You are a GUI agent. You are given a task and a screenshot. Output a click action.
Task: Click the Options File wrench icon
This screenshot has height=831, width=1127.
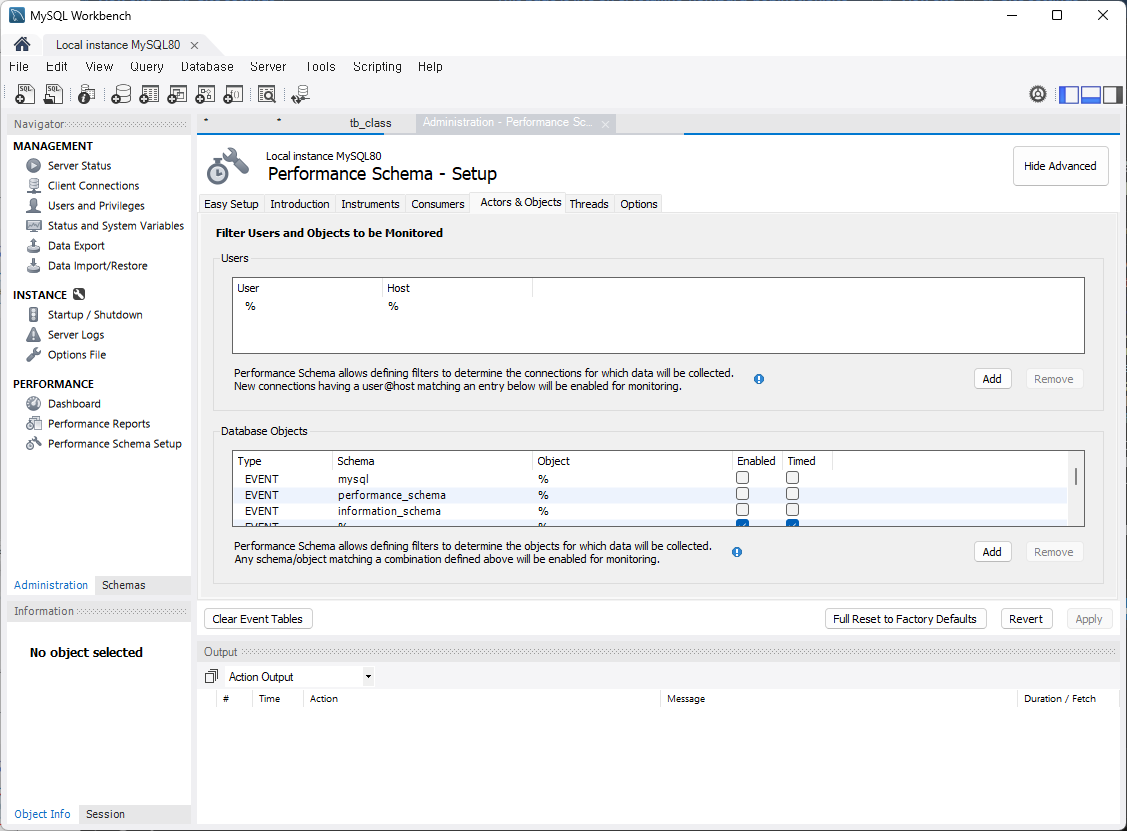[x=34, y=355]
